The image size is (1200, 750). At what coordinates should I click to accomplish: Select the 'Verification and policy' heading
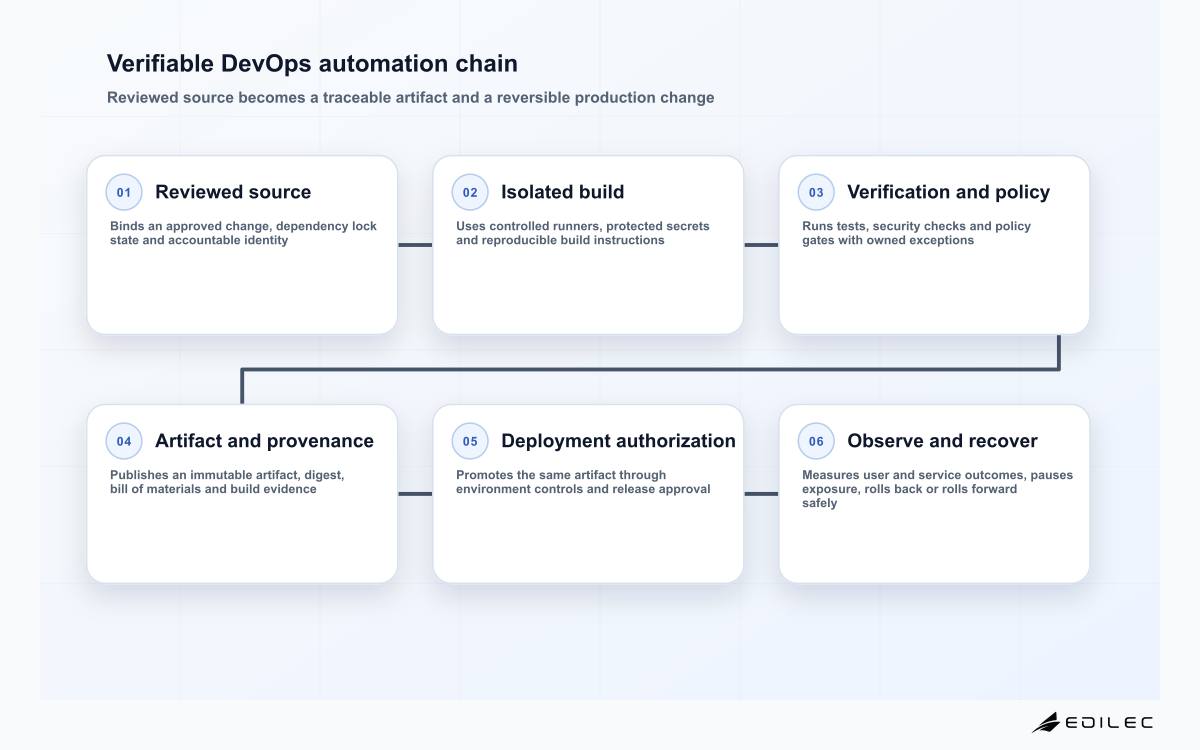(x=948, y=192)
